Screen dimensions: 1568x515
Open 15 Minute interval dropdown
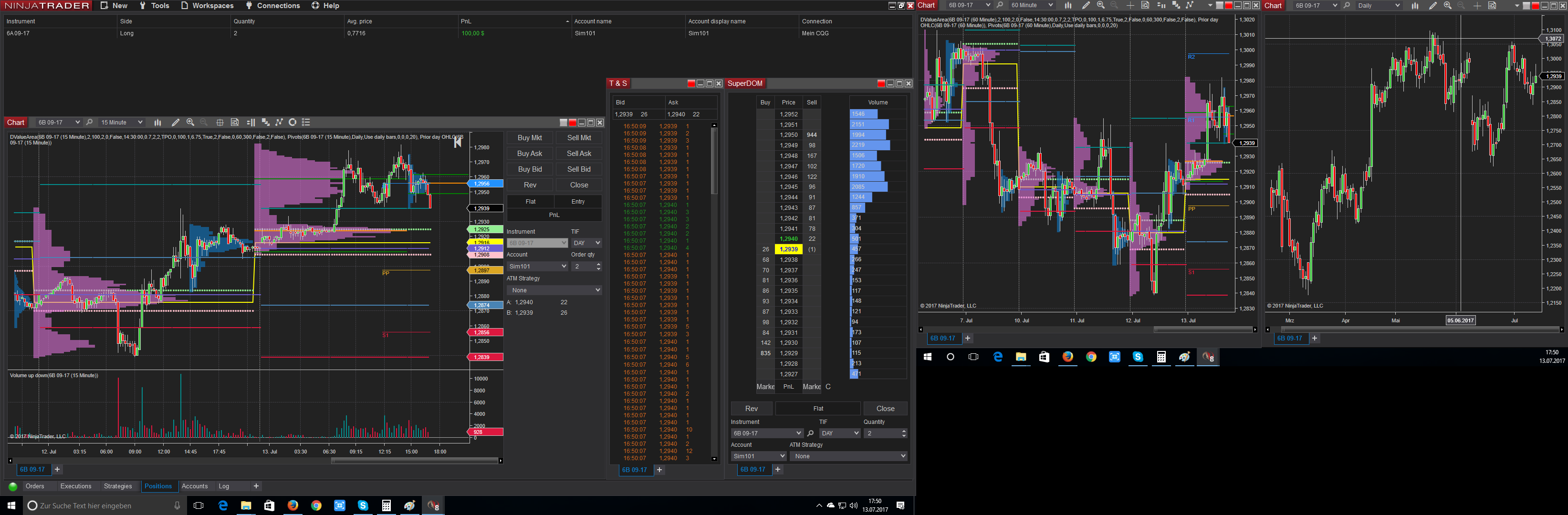pos(121,122)
